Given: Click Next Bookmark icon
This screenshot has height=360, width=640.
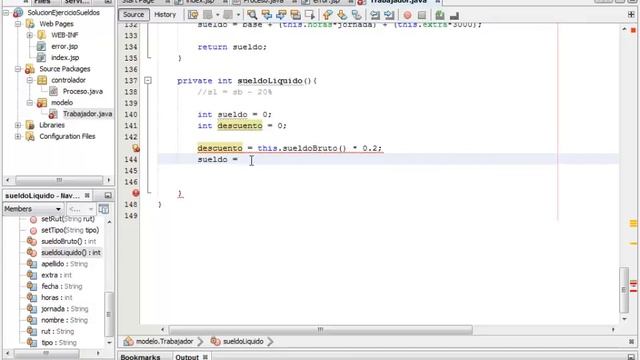Looking at the screenshot, I should coord(342,15).
